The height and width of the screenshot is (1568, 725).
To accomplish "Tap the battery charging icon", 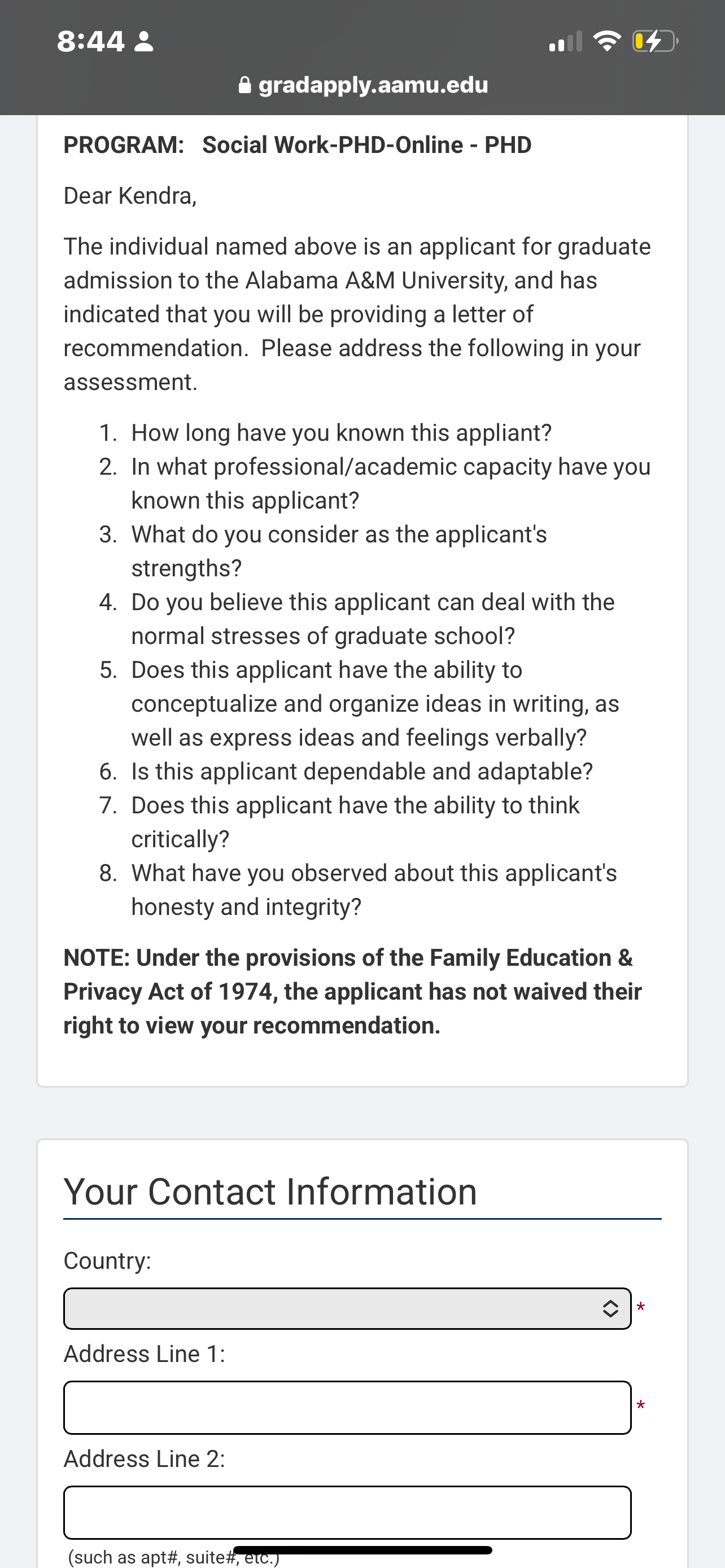I will coord(655,41).
